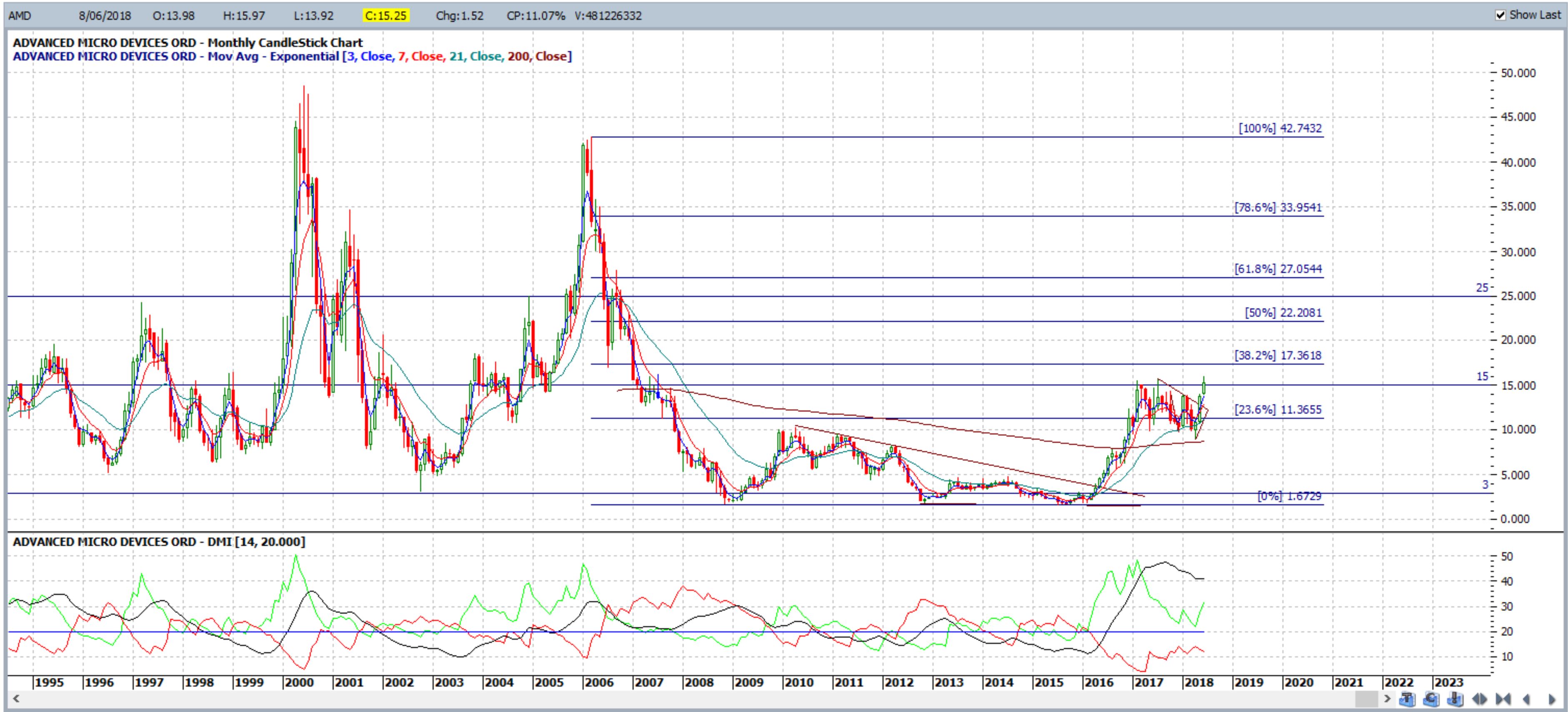Click the [50%] 22.2081 Fibonacci label
This screenshot has width=1568, height=712.
click(x=1283, y=313)
